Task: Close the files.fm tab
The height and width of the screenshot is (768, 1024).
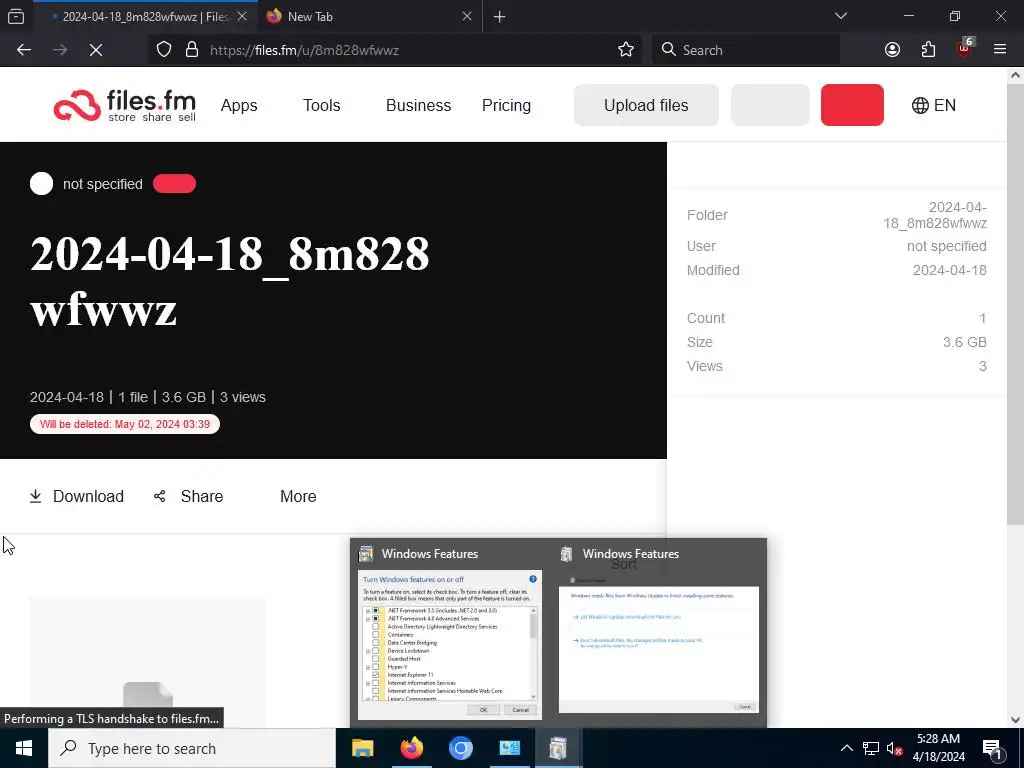Action: [x=242, y=16]
